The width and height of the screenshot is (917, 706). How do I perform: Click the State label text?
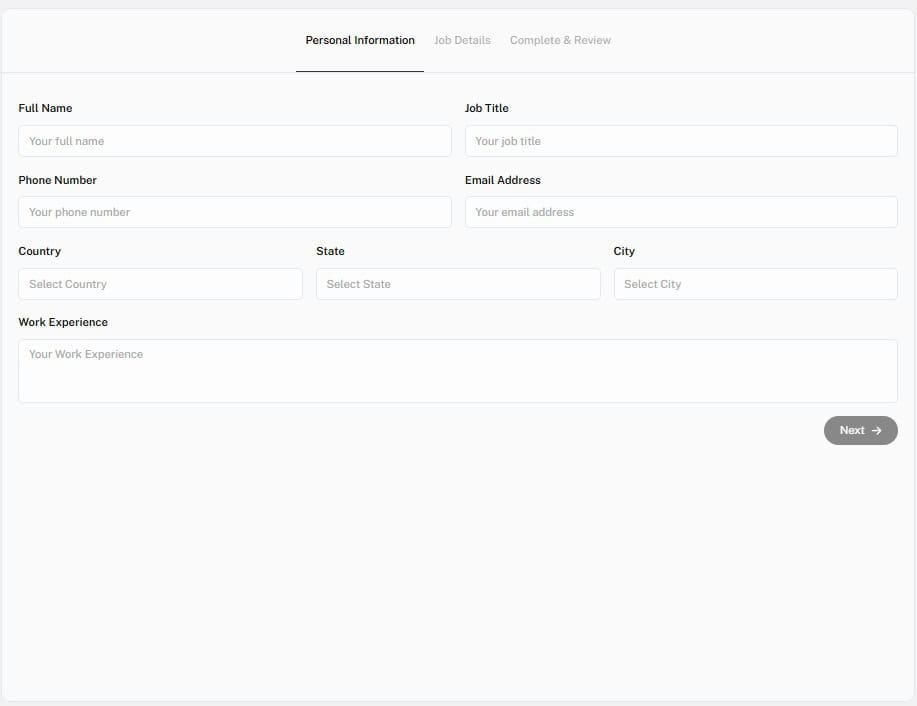pyautogui.click(x=330, y=251)
